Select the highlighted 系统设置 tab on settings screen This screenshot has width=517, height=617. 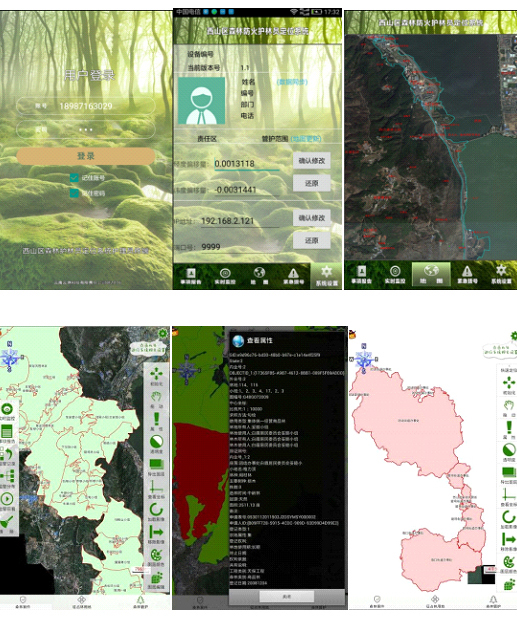pos(326,276)
